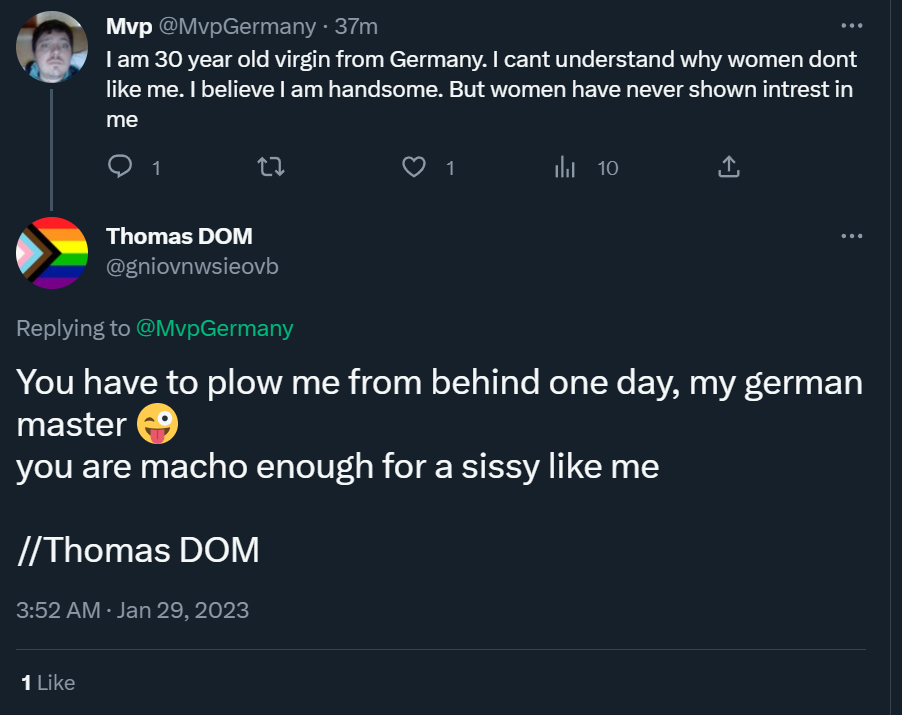Open Thomas DOM display name profile
The width and height of the screenshot is (902, 715).
point(179,236)
